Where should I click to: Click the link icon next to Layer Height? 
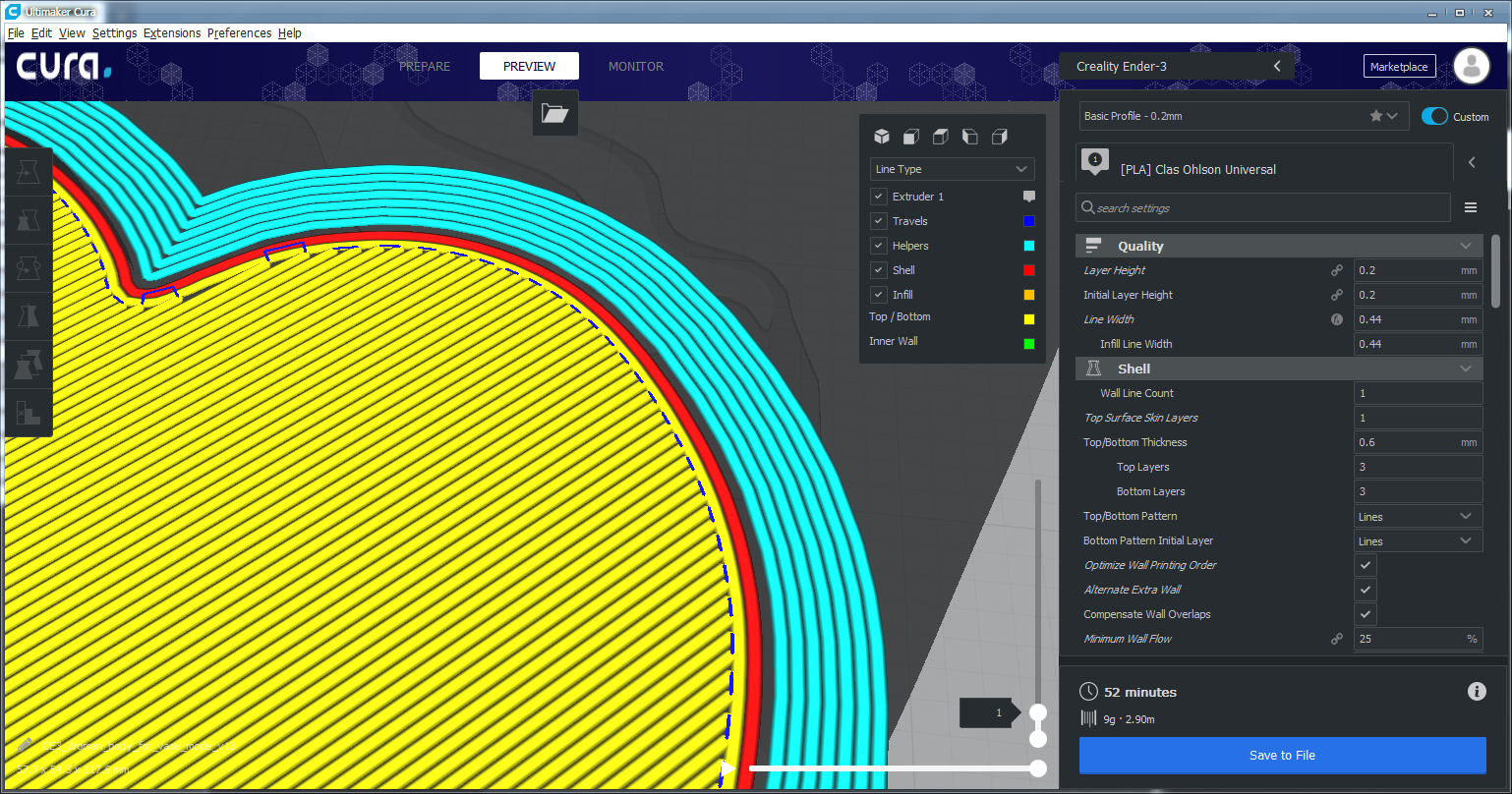(1337, 270)
